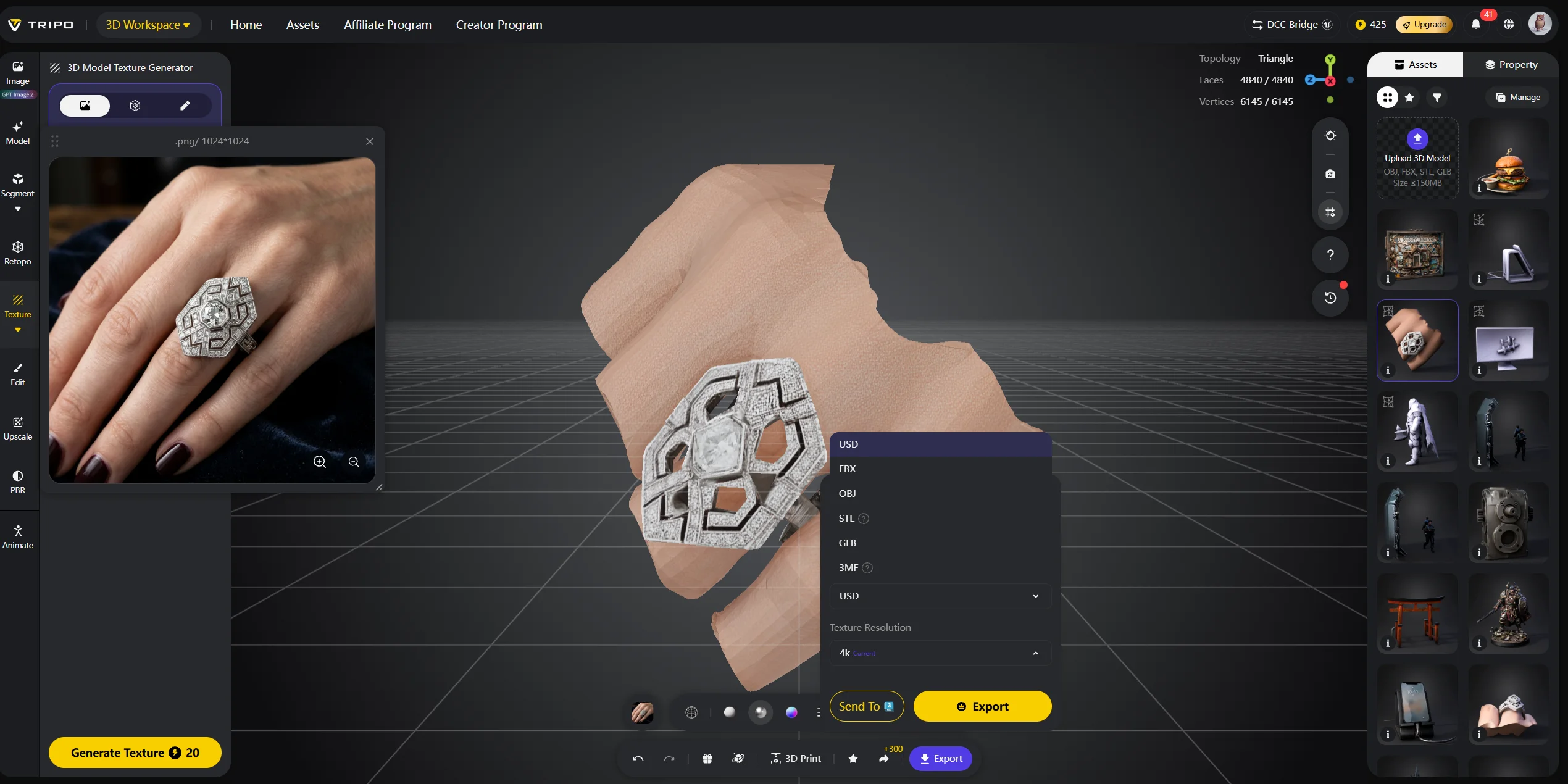Open the notifications bell
Screen dimensions: 1568x784
pyautogui.click(x=1476, y=24)
